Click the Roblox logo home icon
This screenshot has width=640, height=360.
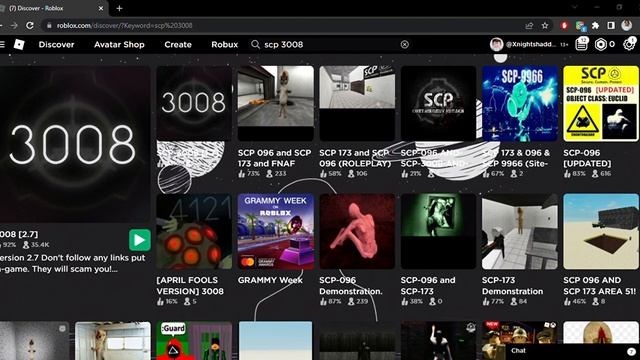(x=19, y=44)
